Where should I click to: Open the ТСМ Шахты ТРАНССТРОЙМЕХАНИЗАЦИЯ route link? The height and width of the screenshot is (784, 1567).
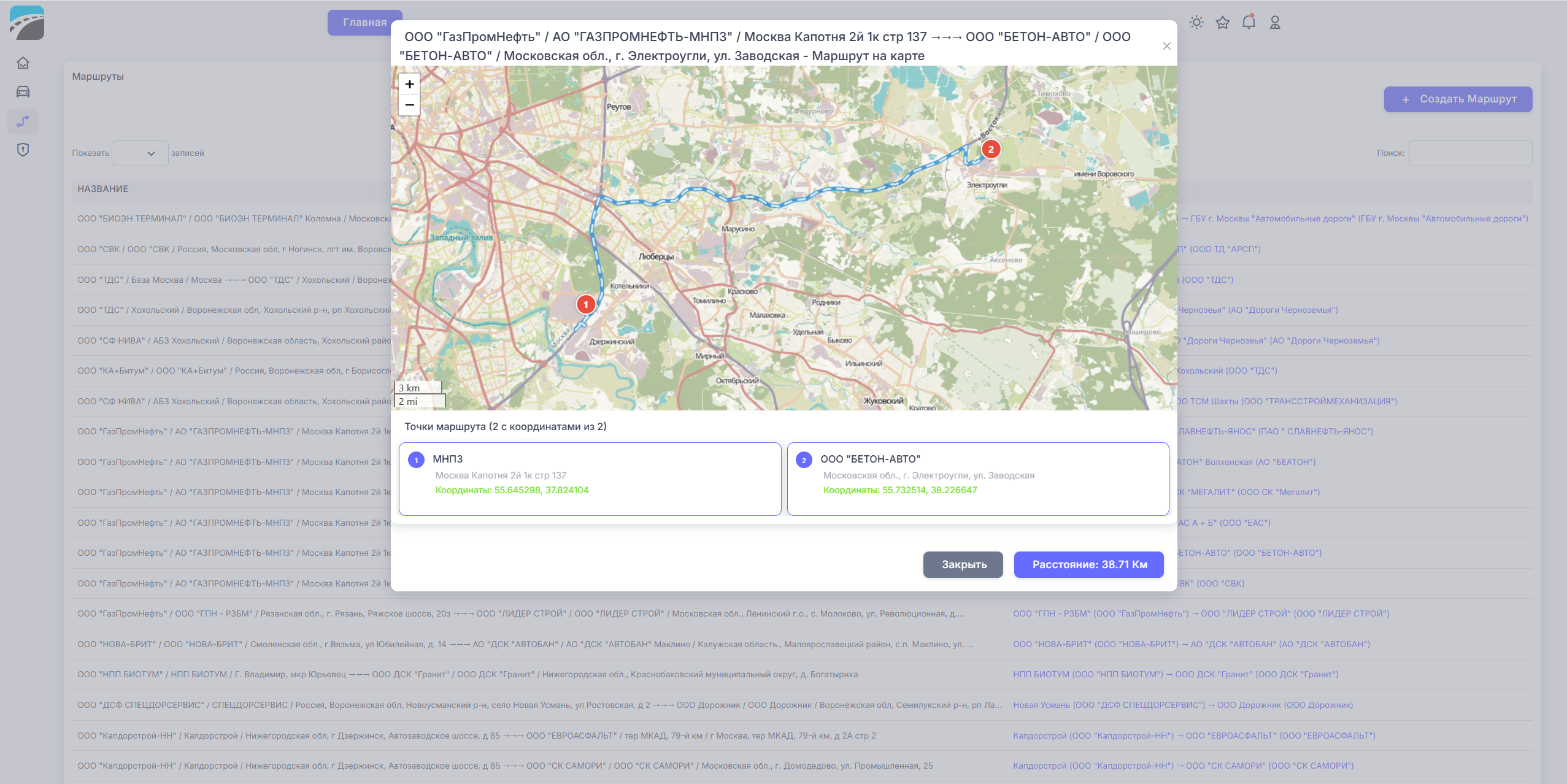coord(1287,401)
